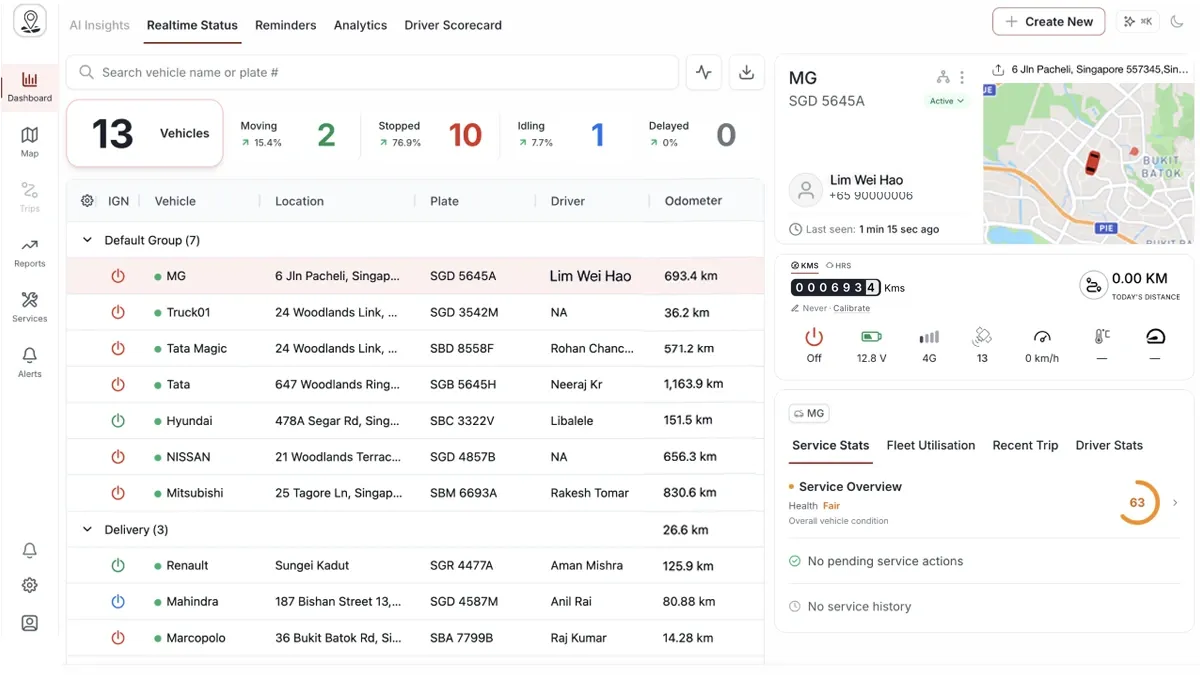Image resolution: width=1200 pixels, height=675 pixels.
Task: Open the Map sidebar icon
Action: point(29,141)
